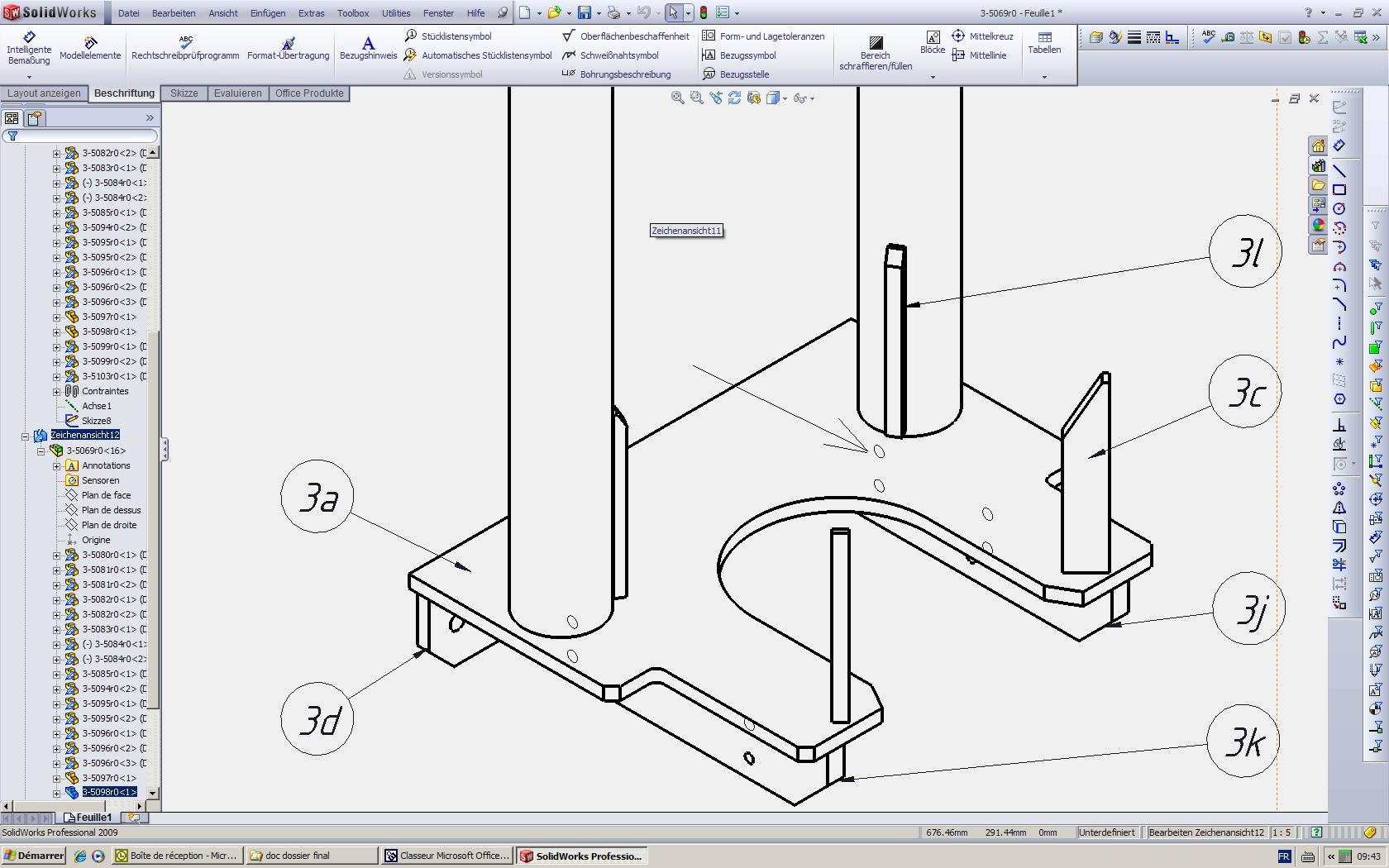Select the Line sketch tool
The width and height of the screenshot is (1389, 868).
click(x=1339, y=171)
